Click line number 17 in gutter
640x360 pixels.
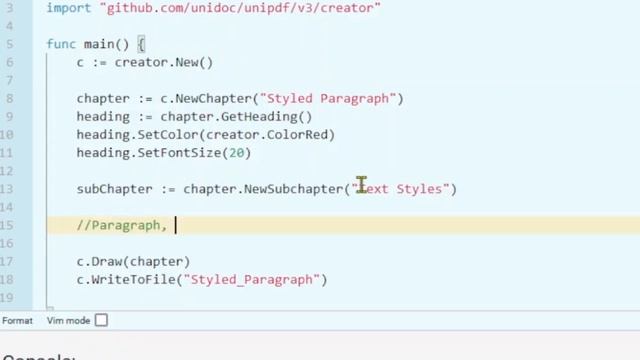tap(7, 262)
